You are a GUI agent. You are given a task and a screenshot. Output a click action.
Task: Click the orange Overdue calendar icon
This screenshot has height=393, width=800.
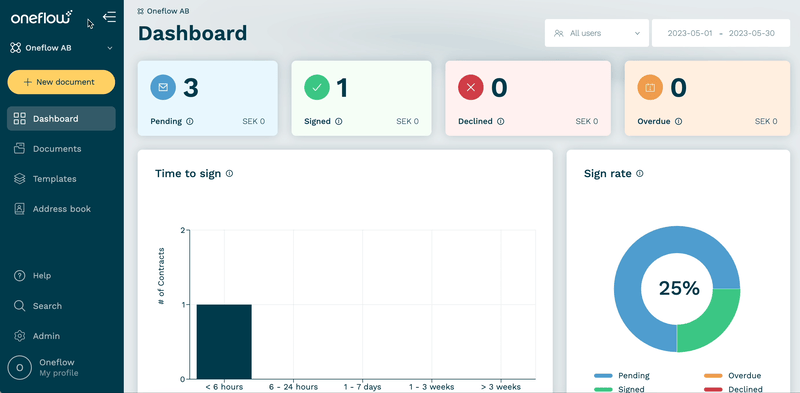(650, 87)
